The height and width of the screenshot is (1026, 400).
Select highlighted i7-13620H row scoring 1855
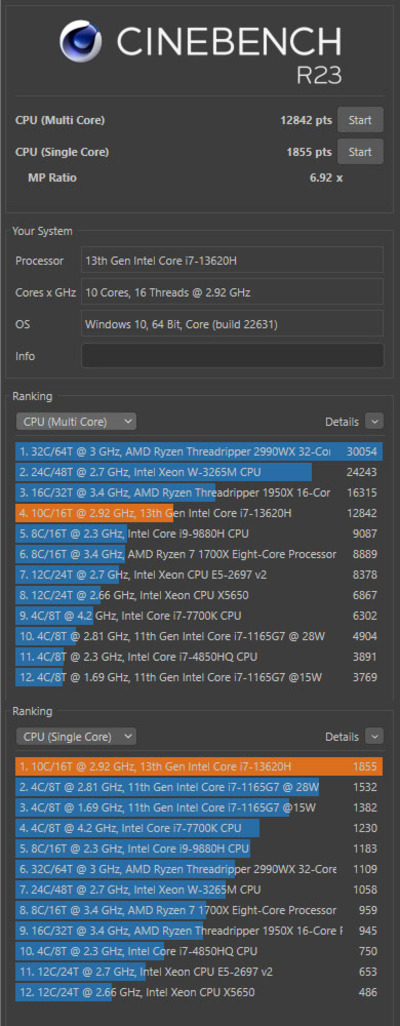point(199,766)
